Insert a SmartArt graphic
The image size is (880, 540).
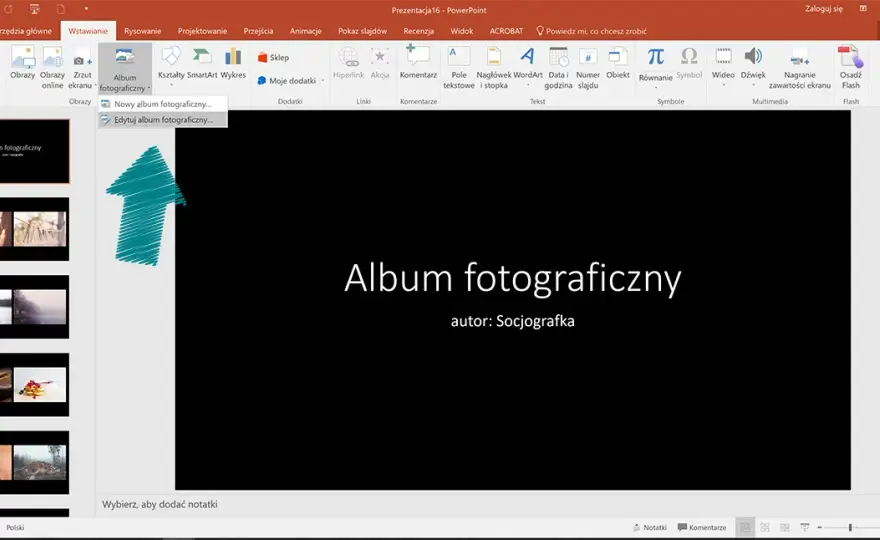pyautogui.click(x=201, y=62)
